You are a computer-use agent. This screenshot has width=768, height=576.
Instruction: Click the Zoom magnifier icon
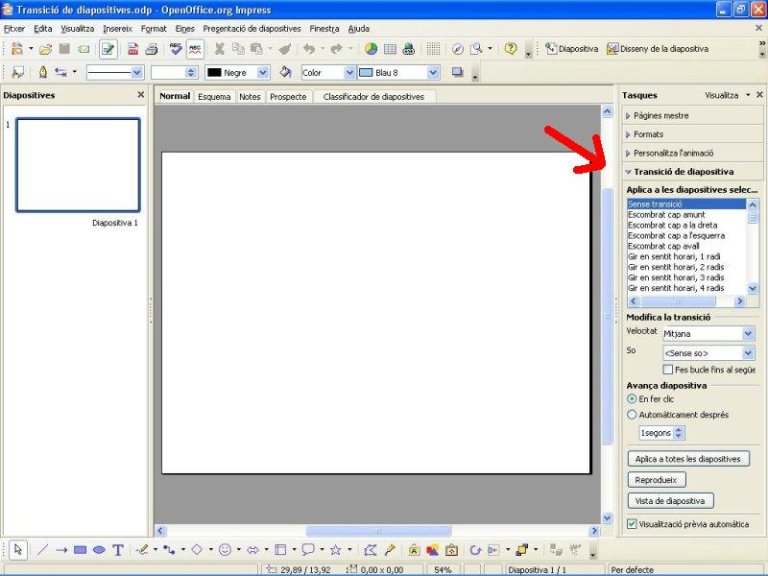tap(476, 48)
